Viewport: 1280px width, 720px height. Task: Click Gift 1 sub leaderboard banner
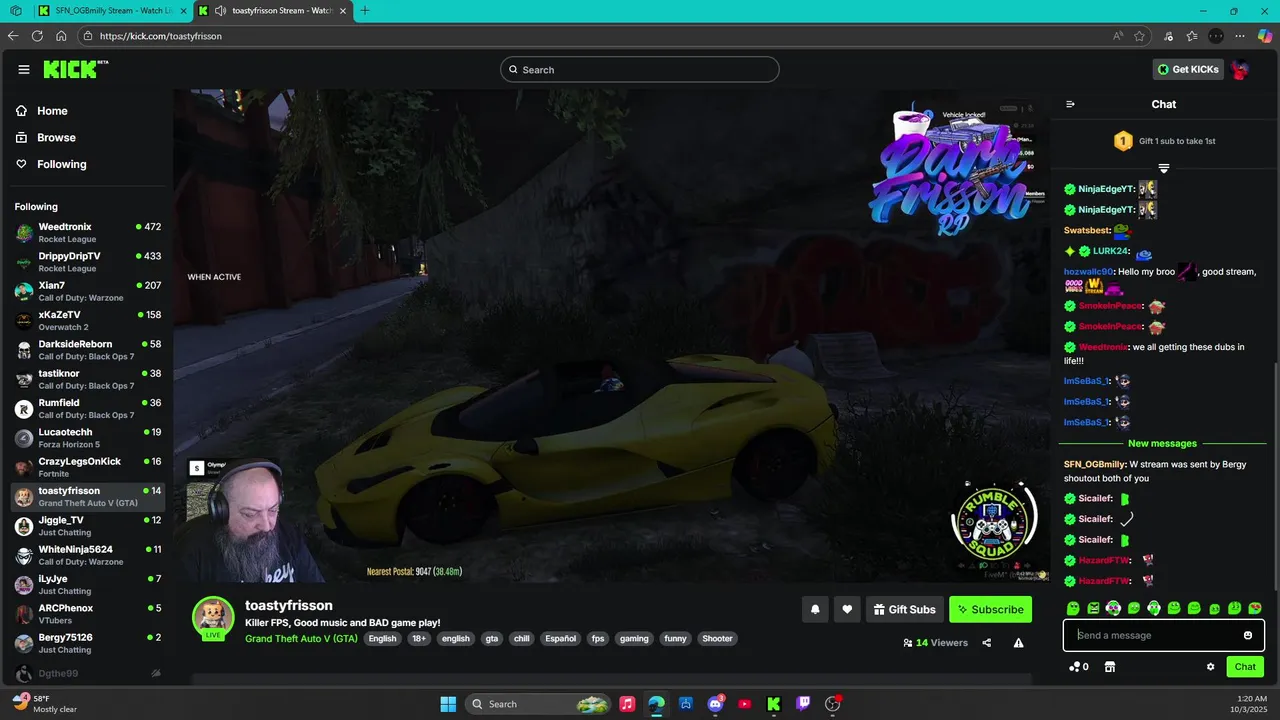pyautogui.click(x=1164, y=141)
